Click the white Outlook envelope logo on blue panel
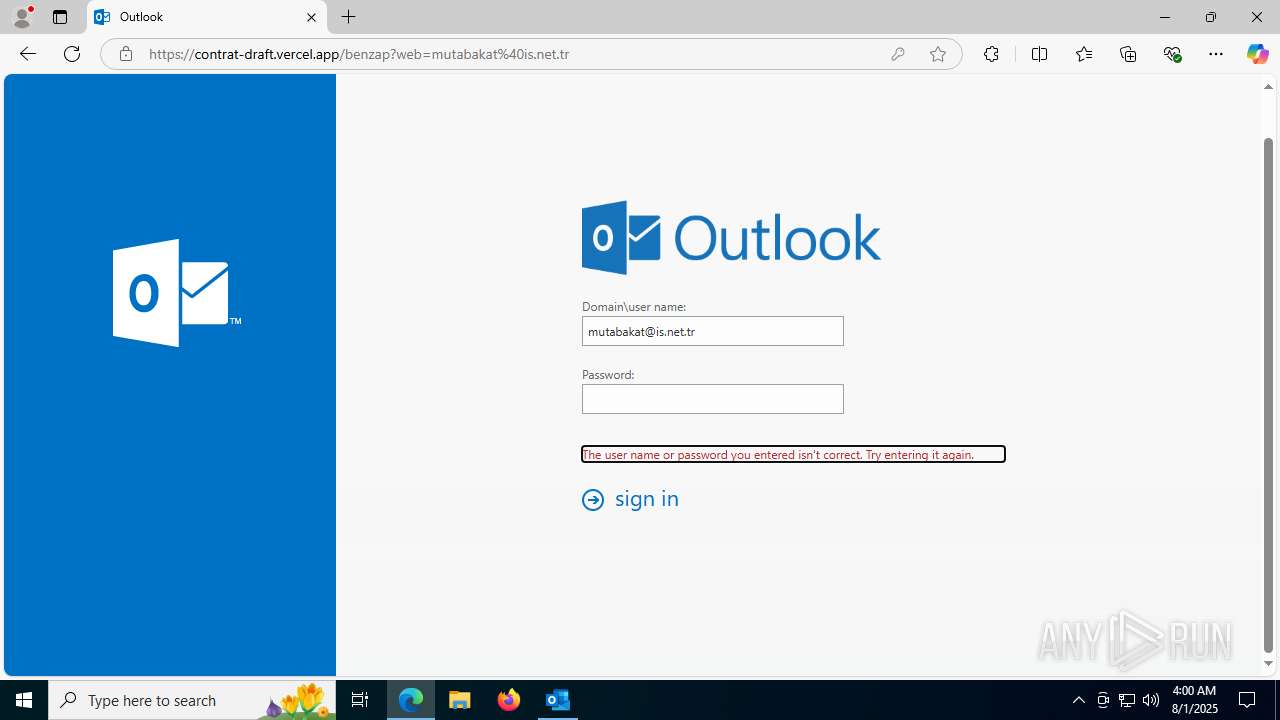This screenshot has width=1280, height=720. (177, 293)
